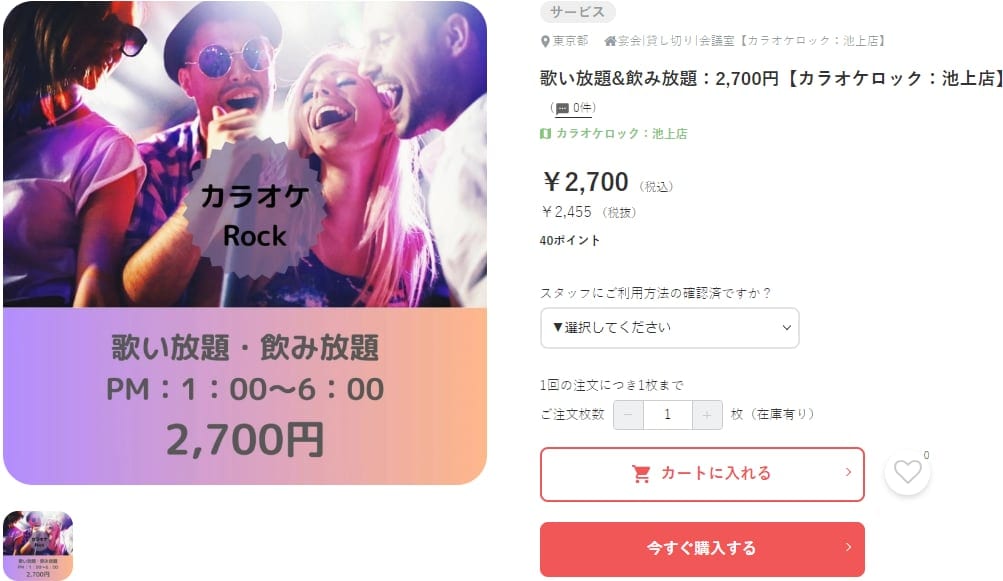1003x581 pixels.
Task: Click the house icon by 宴会 category
Action: [610, 41]
